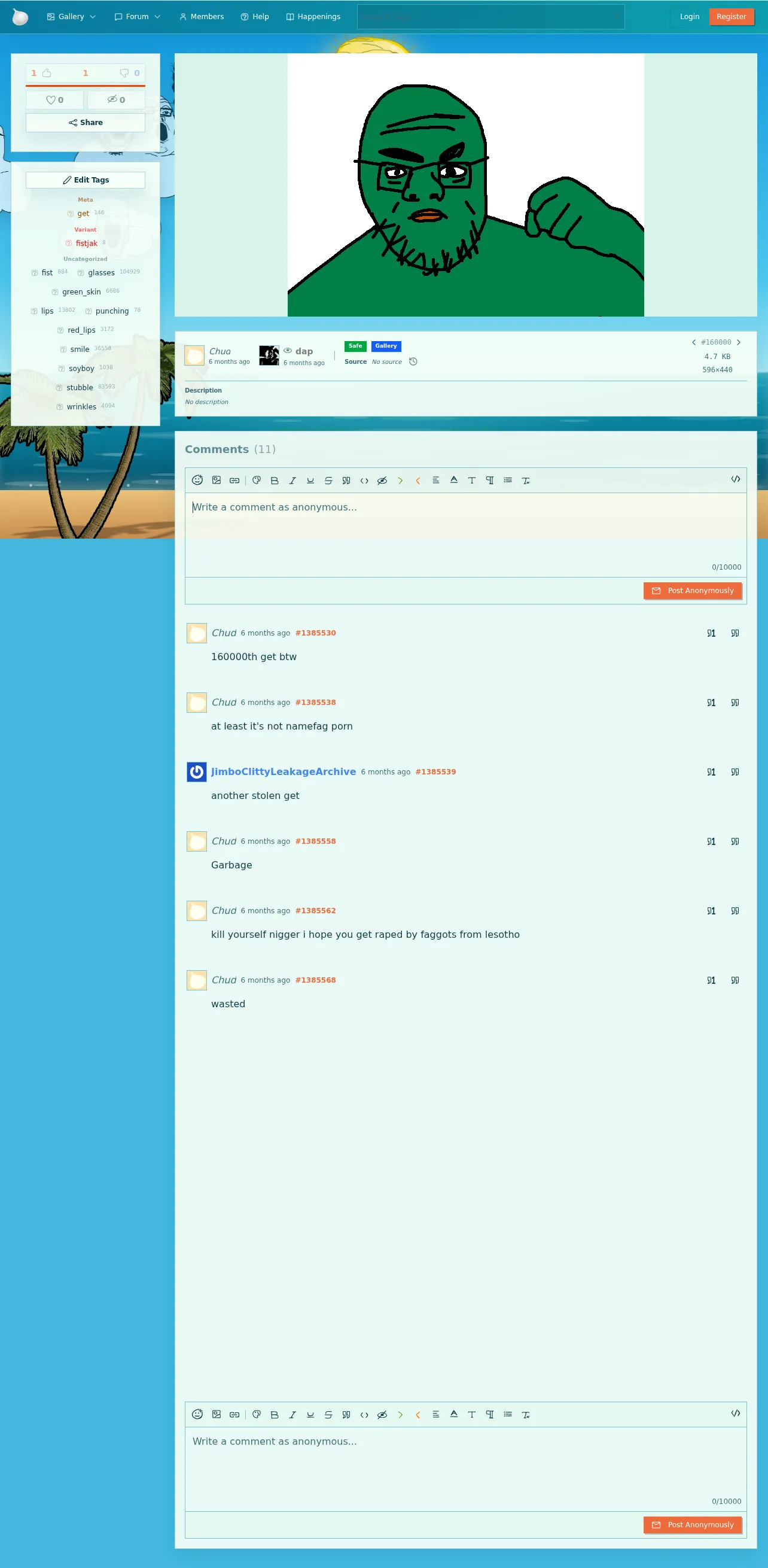Toggle italic in the upper comment editor
This screenshot has height=1568, width=768.
tap(292, 480)
